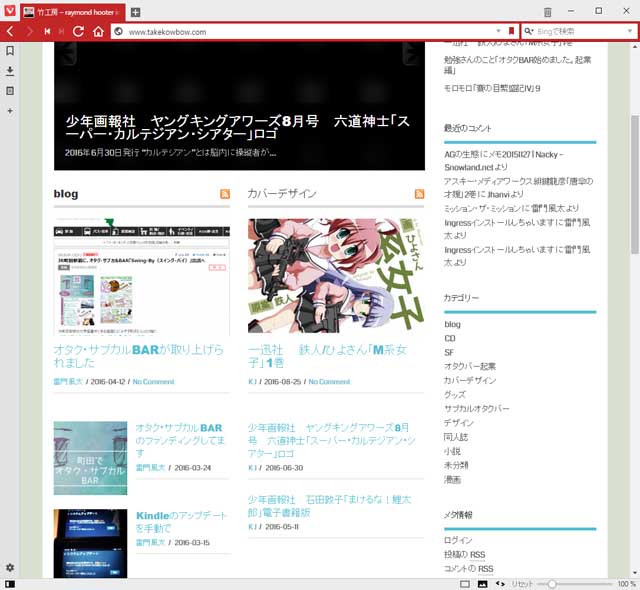
Task: Open a new tab with plus button
Action: (x=136, y=12)
